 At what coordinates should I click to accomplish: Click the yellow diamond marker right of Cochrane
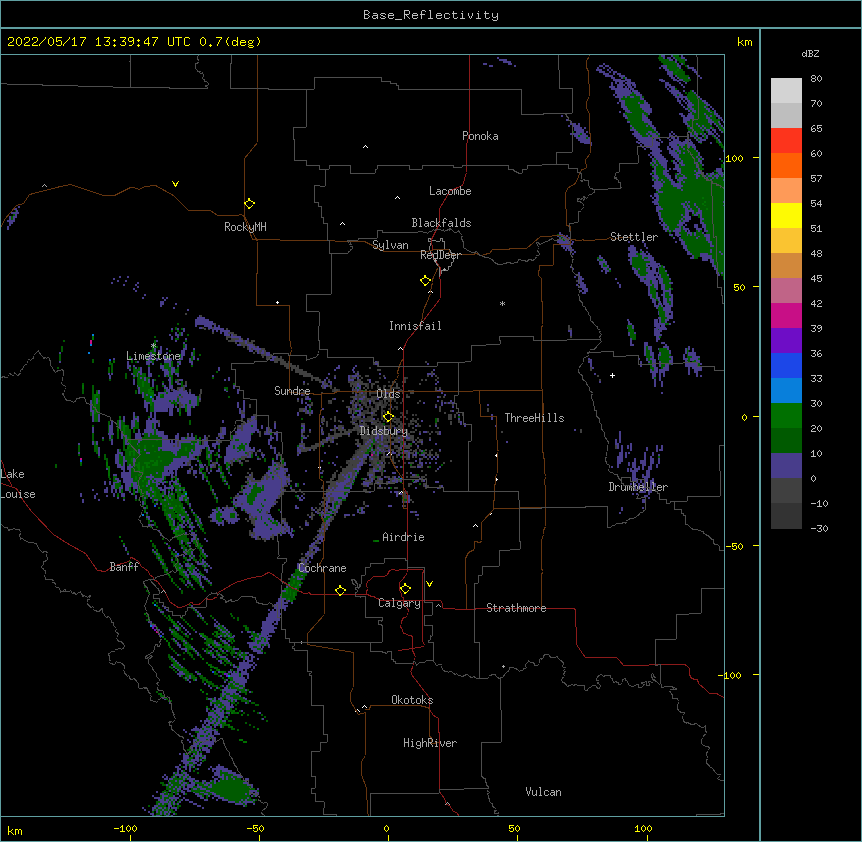(340, 590)
